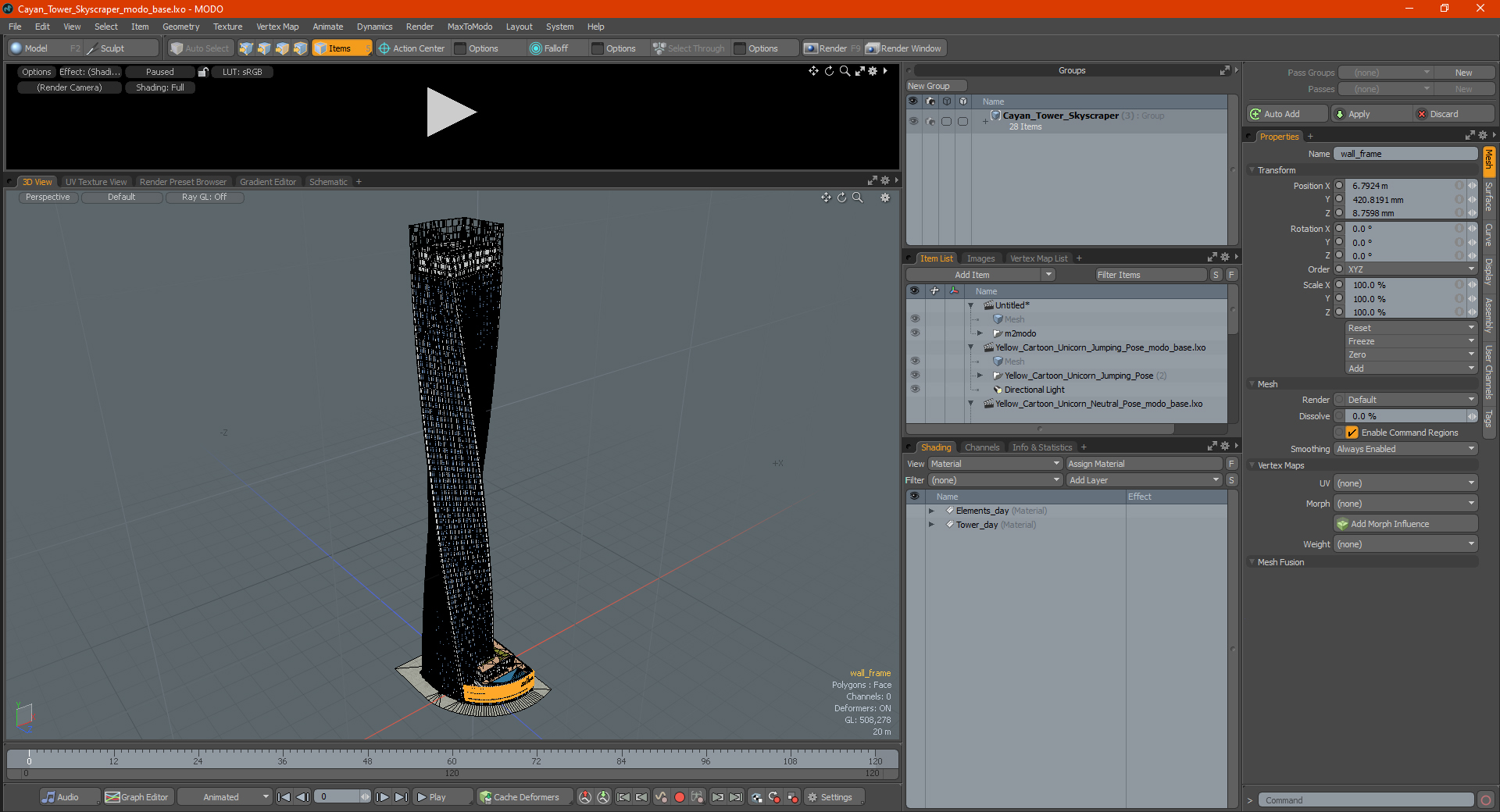Jump to last frame in transport

pos(401,797)
